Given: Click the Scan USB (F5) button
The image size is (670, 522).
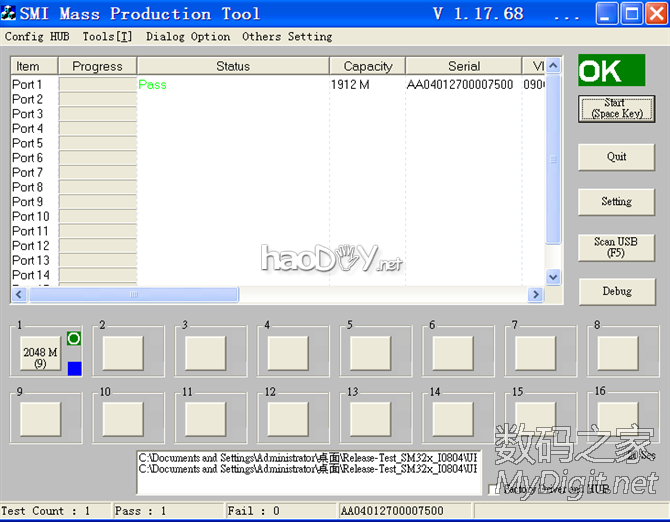Looking at the screenshot, I should click(616, 247).
